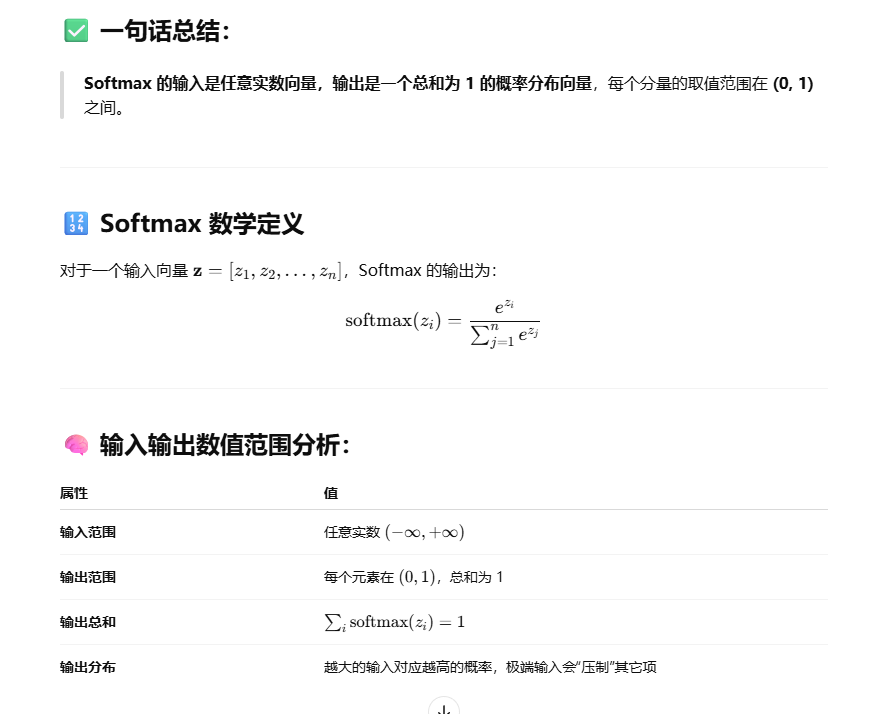
Task: Click the '输出范围' table cell
Action: (88, 577)
